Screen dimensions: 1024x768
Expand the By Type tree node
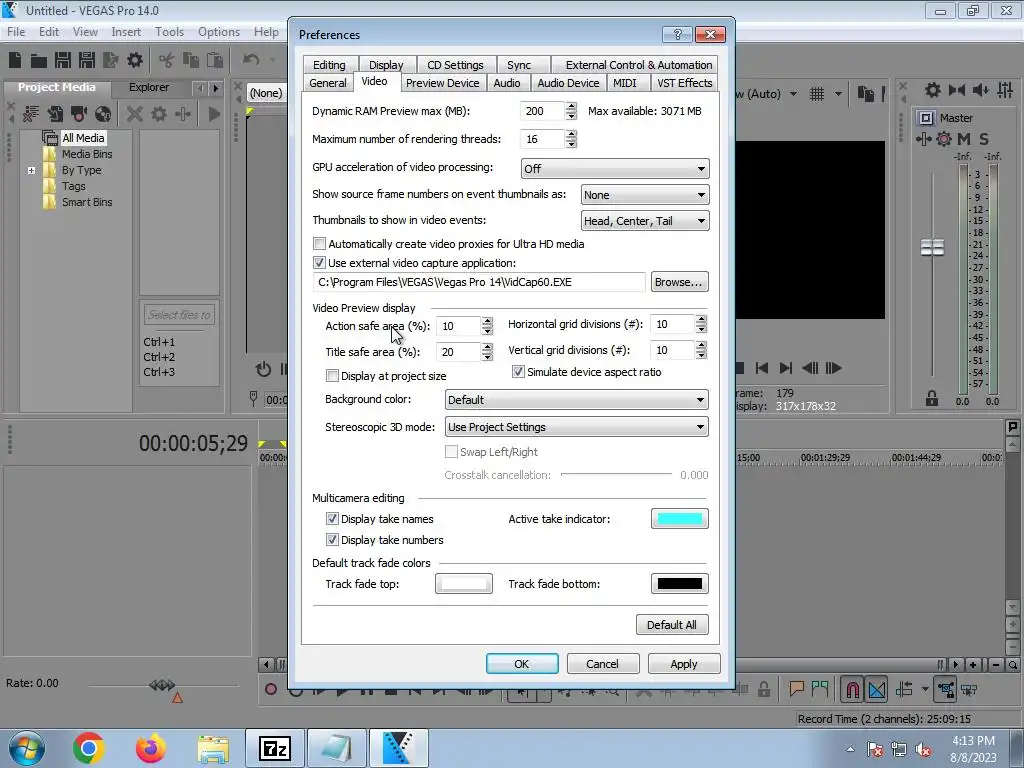[31, 170]
